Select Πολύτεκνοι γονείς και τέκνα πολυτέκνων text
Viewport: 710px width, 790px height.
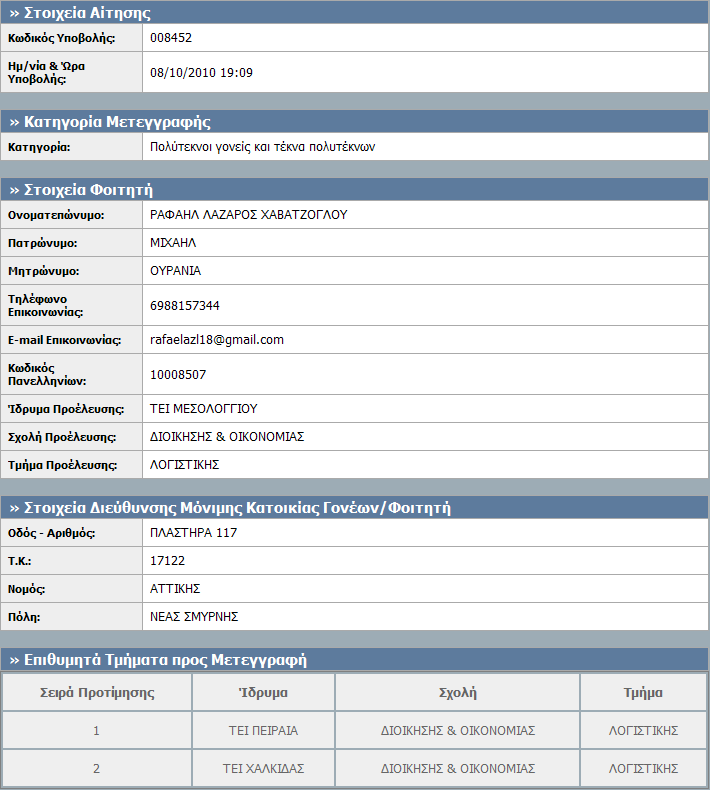pos(263,147)
